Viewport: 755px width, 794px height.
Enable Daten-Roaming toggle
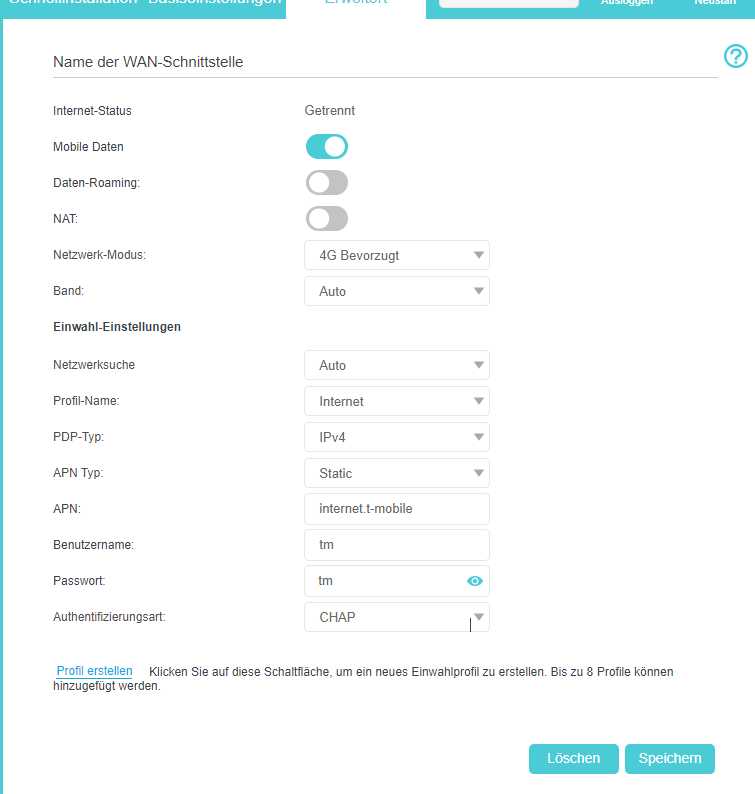327,183
